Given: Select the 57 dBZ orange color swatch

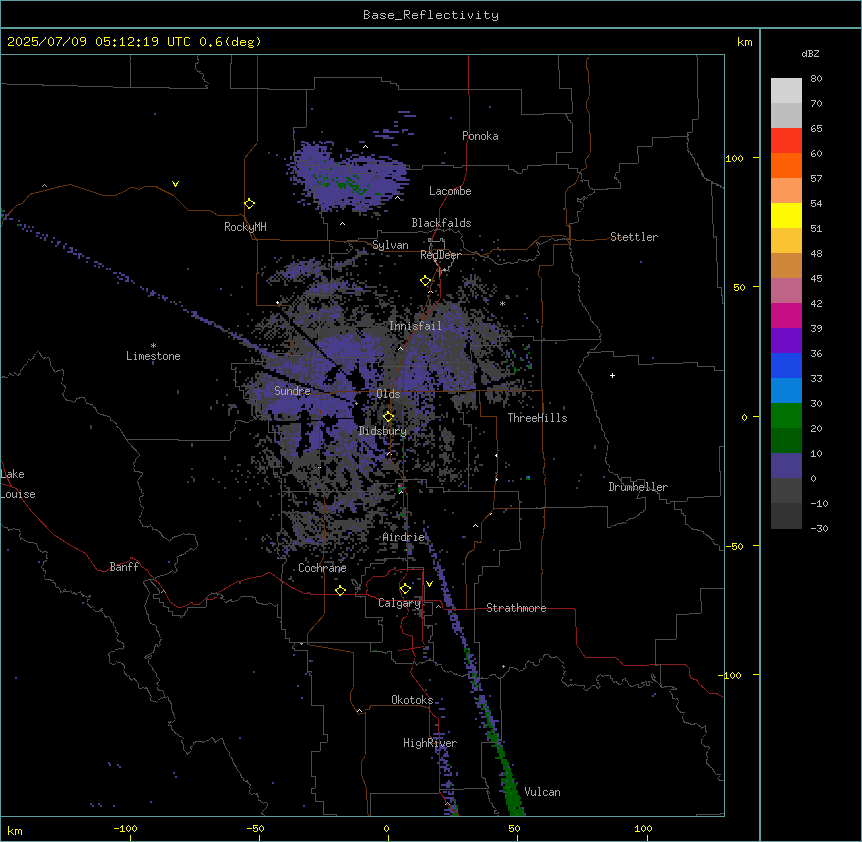Looking at the screenshot, I should click(x=786, y=165).
